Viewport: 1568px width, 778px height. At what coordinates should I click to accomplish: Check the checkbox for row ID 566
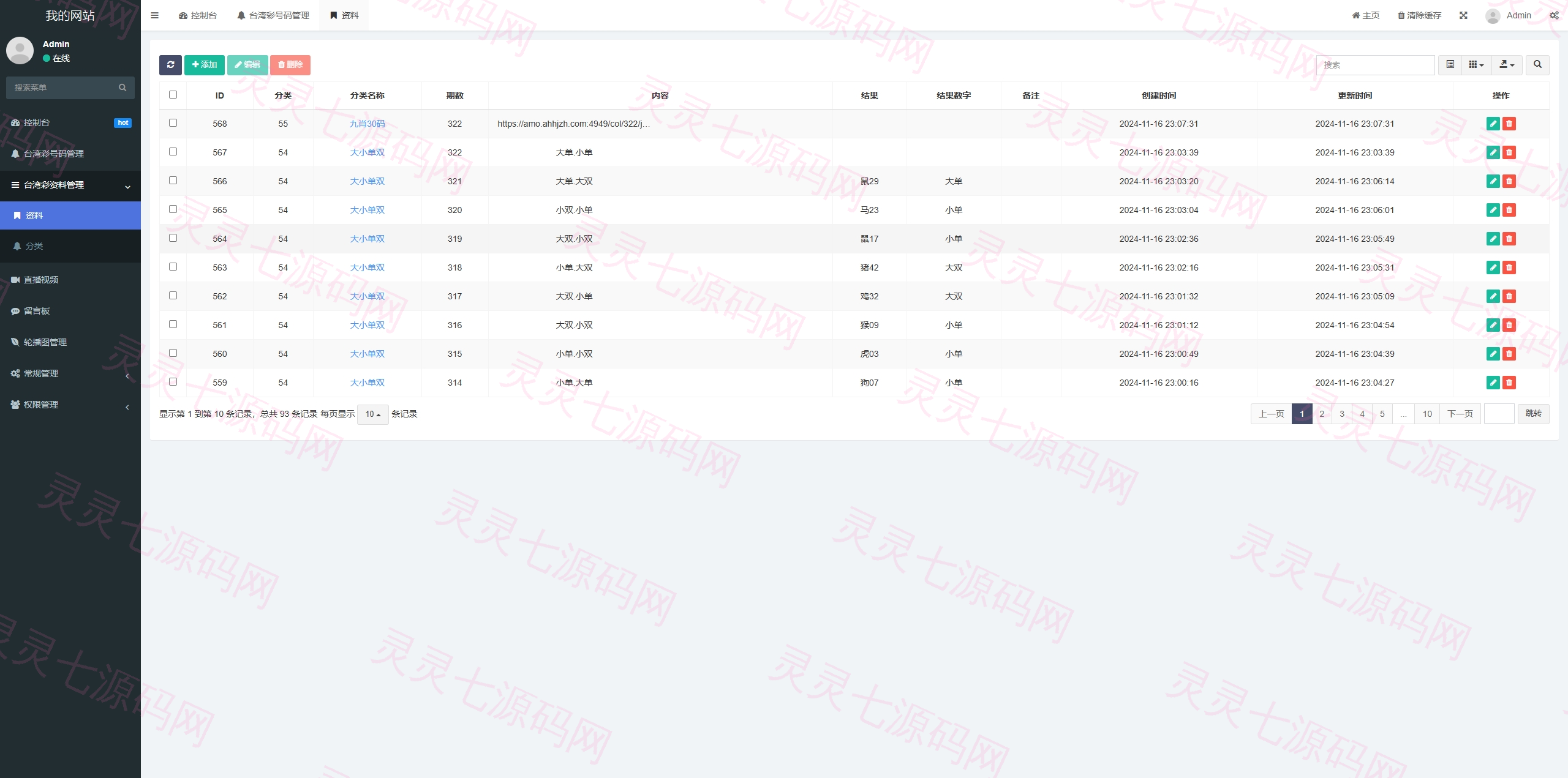(173, 181)
